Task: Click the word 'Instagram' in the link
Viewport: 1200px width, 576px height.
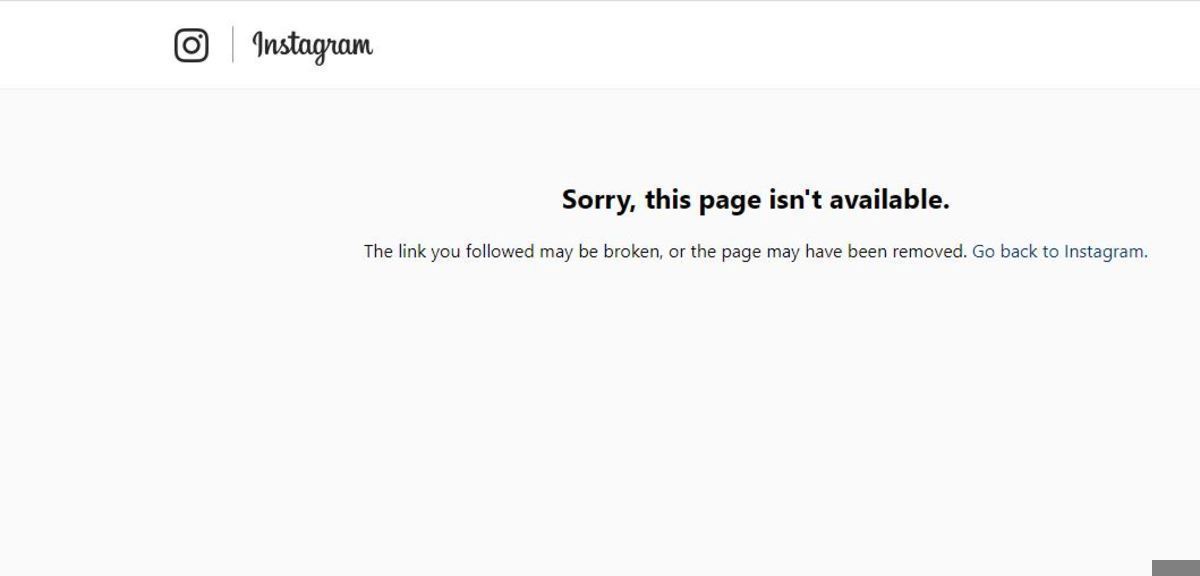Action: click(1104, 252)
